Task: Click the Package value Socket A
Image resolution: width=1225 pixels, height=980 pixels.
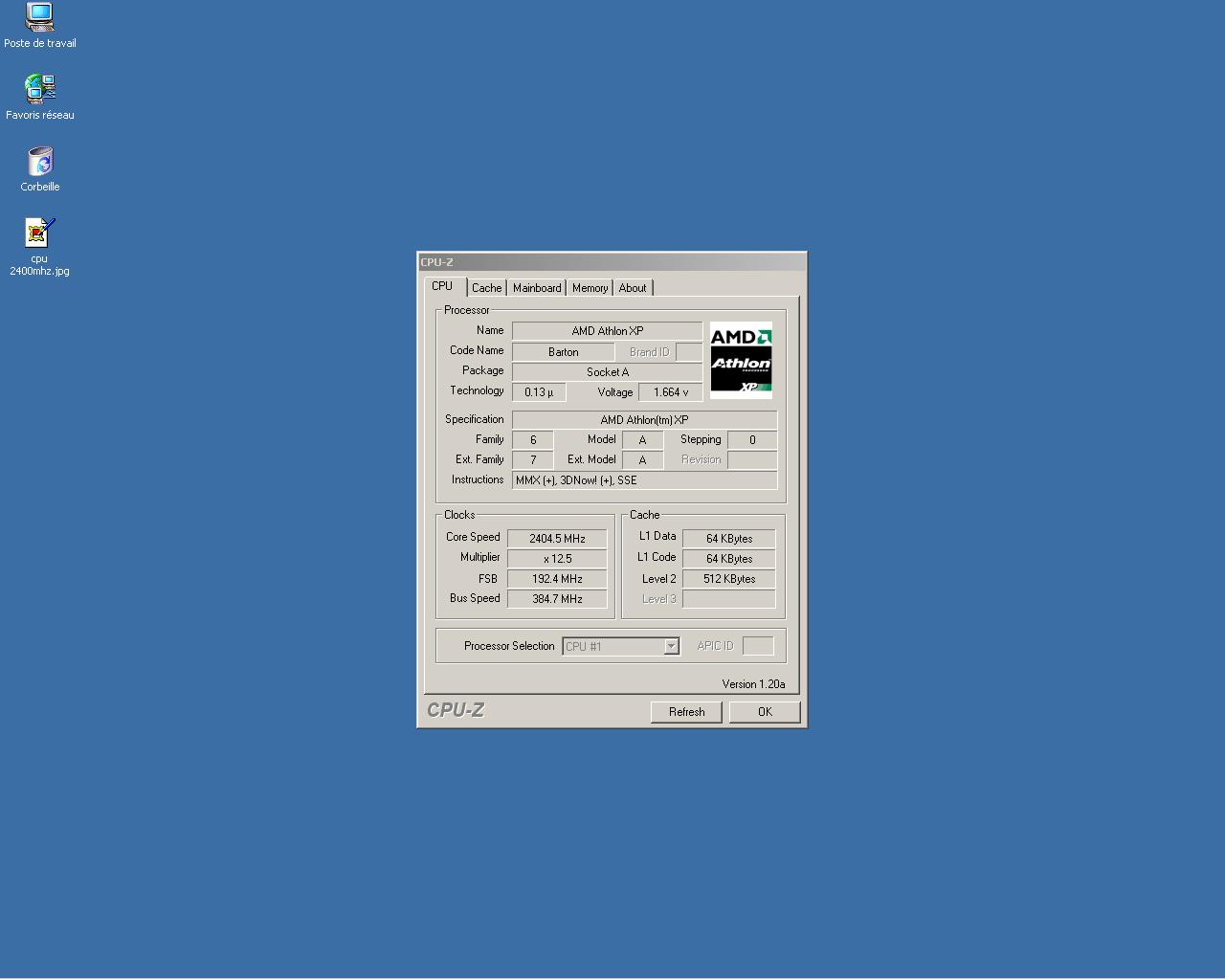Action: point(607,372)
